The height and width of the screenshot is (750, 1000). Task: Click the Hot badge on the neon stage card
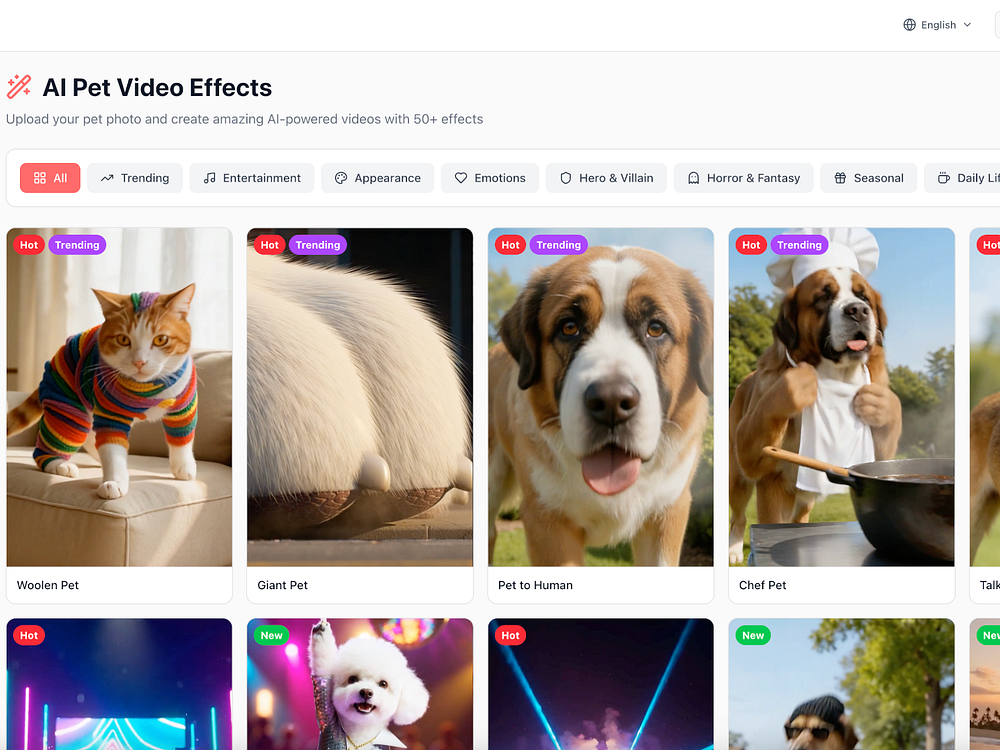tap(29, 635)
